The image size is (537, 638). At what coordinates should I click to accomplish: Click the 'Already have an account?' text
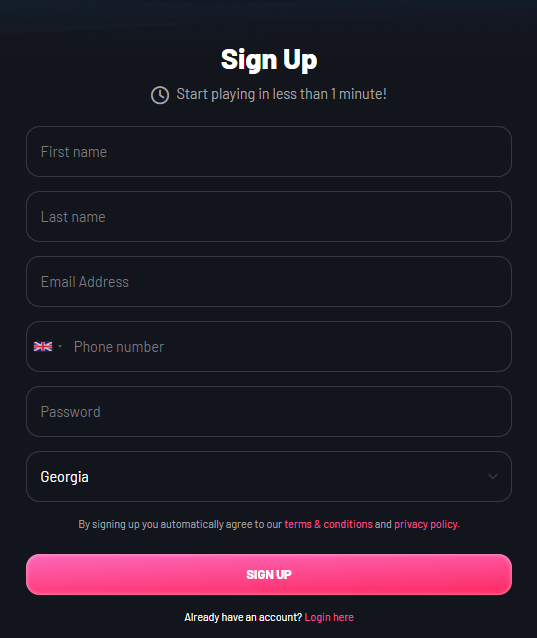(243, 617)
